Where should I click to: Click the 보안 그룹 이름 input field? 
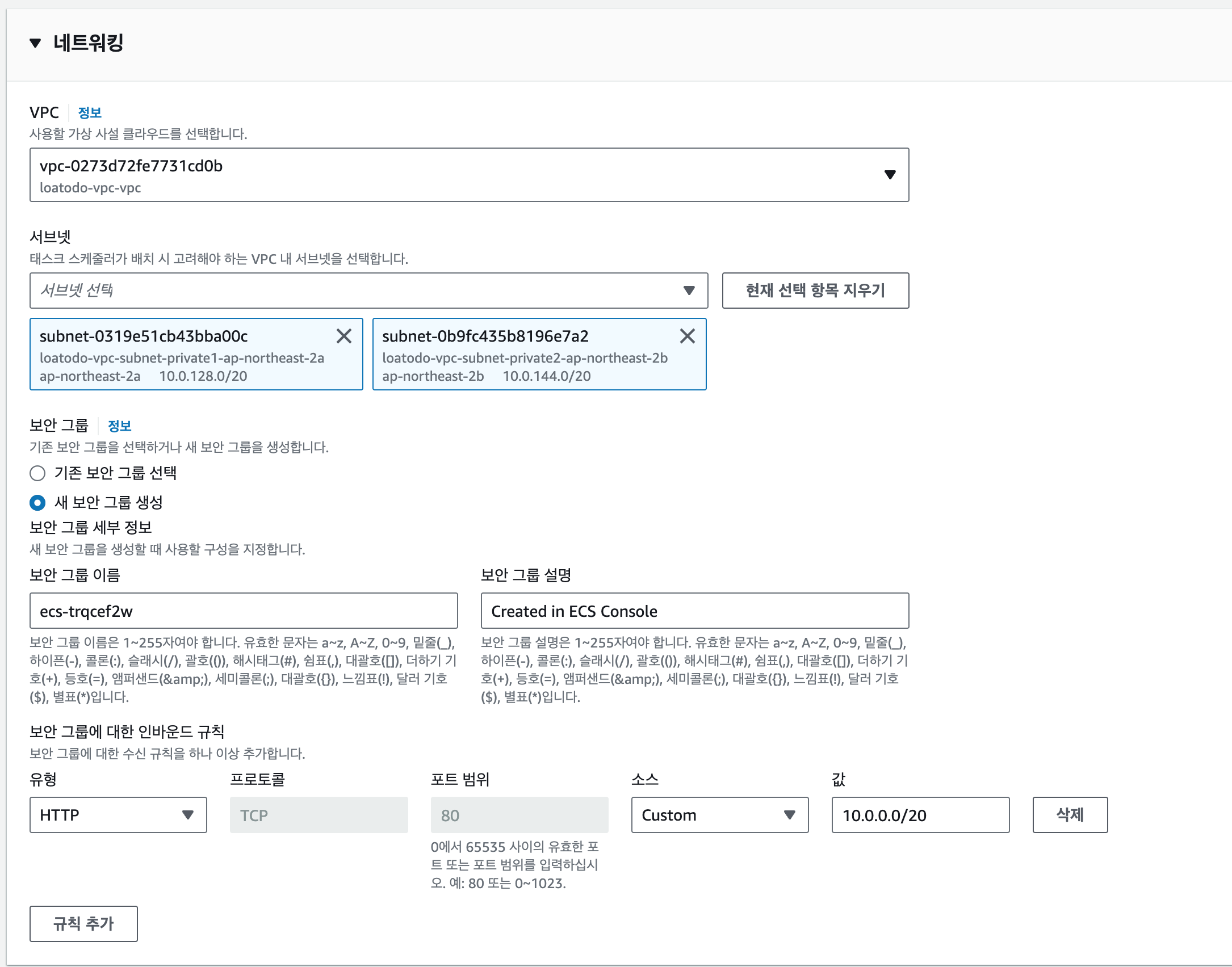[x=244, y=611]
